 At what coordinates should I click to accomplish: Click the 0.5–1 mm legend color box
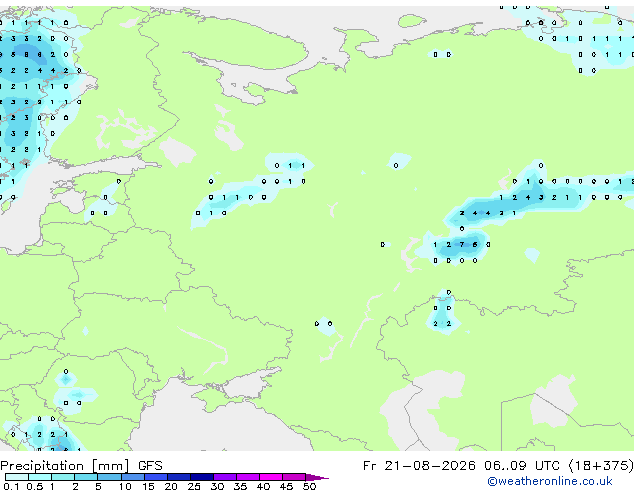[40, 477]
